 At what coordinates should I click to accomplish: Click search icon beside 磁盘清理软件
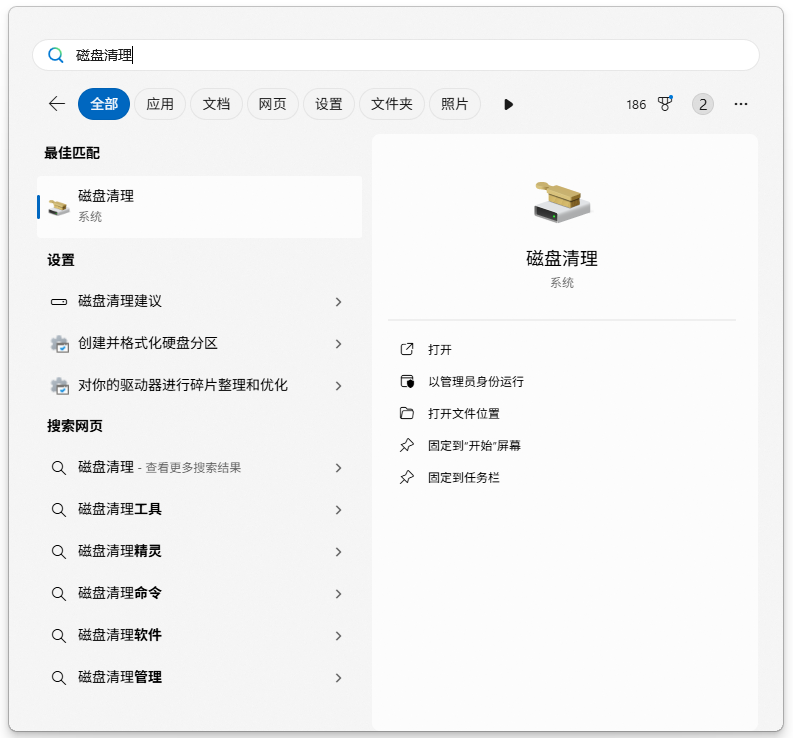pos(59,636)
